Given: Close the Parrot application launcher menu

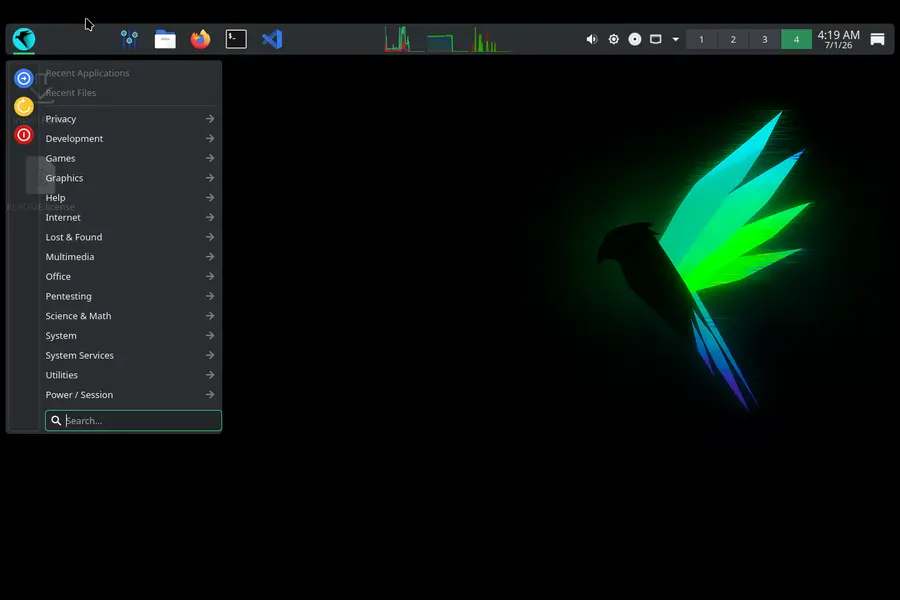Looking at the screenshot, I should coord(24,39).
